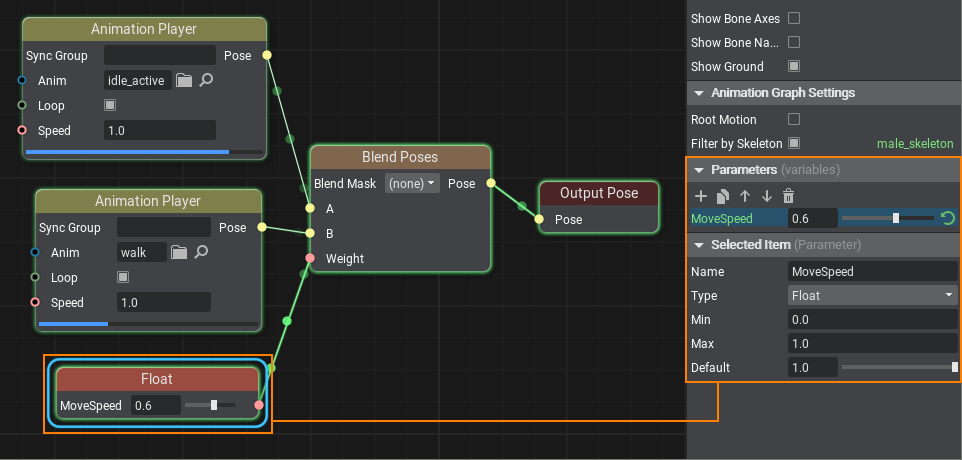Click the Sync Group field of the walk player
The image size is (962, 460).
(x=164, y=228)
